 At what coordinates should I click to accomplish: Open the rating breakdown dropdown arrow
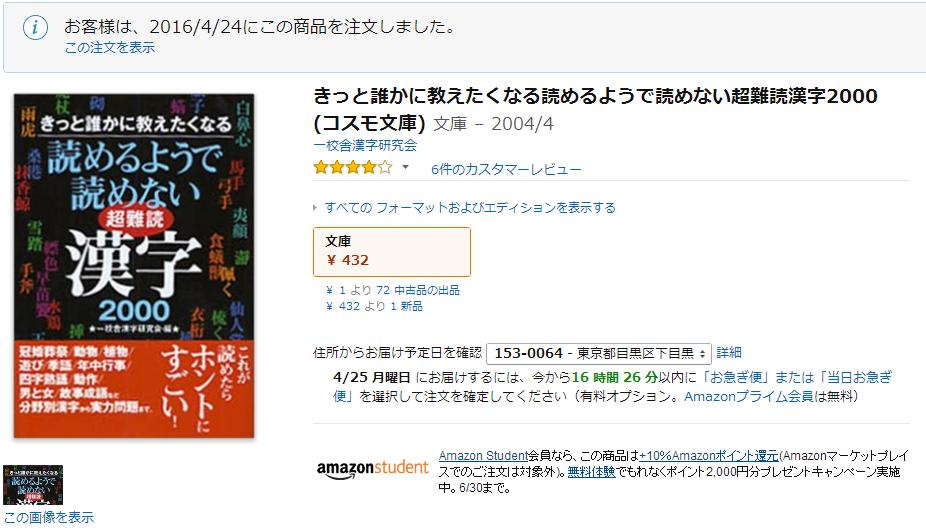[x=405, y=167]
